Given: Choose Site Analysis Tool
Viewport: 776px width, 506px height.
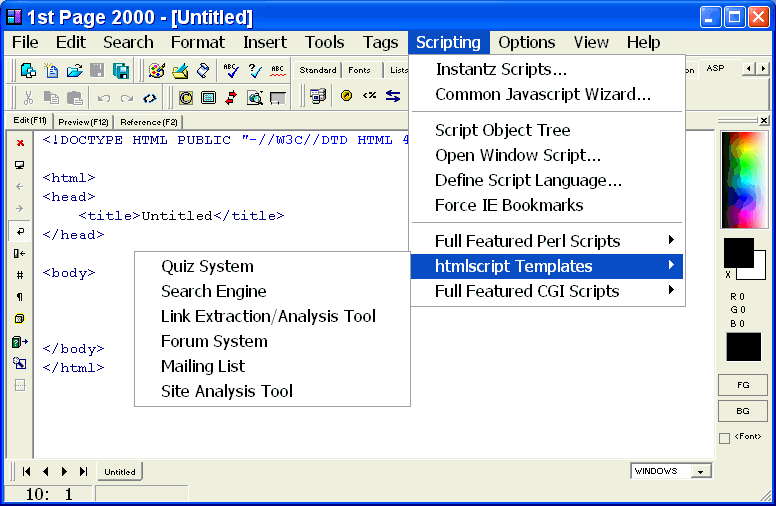Looking at the screenshot, I should click(x=272, y=391).
